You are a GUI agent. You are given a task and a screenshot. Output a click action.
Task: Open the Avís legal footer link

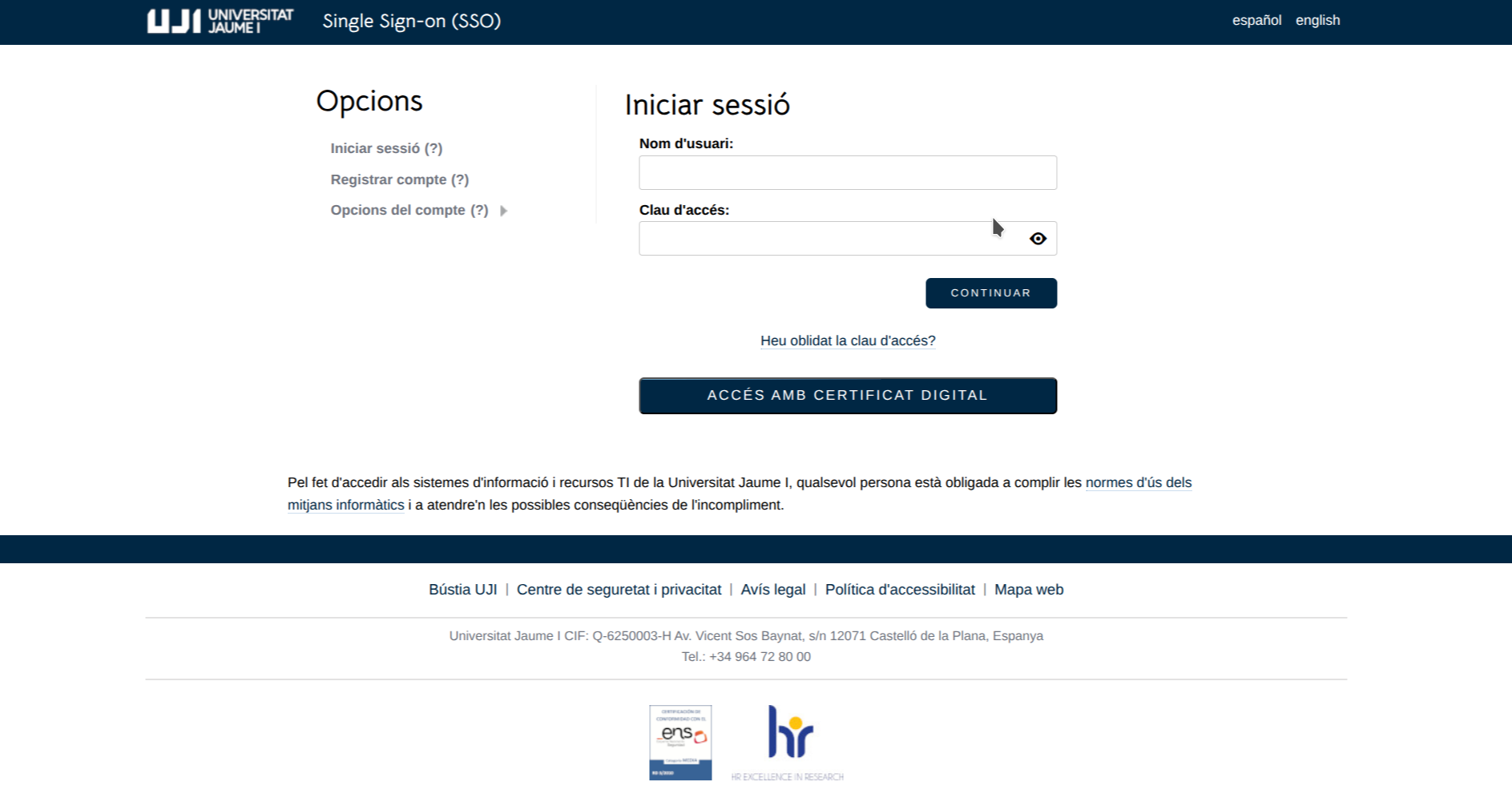click(772, 590)
